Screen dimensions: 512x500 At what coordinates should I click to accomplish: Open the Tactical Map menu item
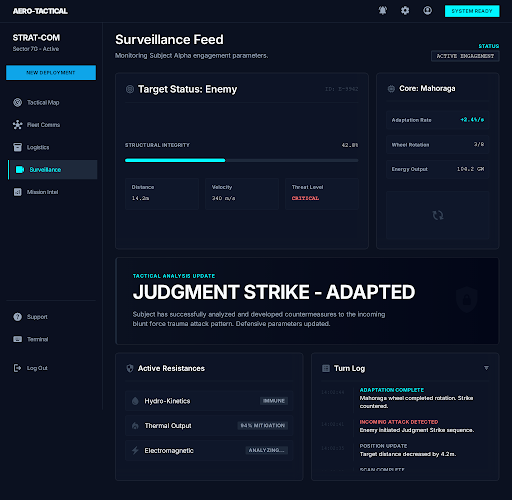(x=52, y=102)
